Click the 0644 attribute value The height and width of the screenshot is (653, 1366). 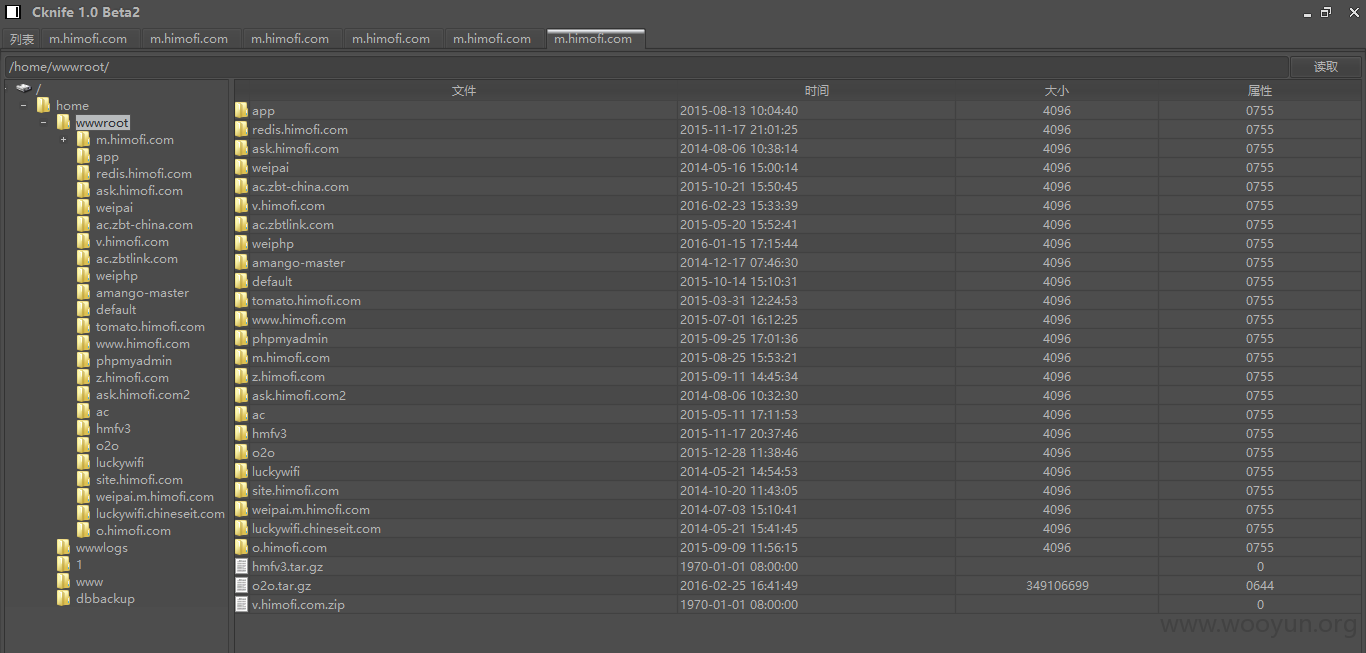click(1260, 585)
